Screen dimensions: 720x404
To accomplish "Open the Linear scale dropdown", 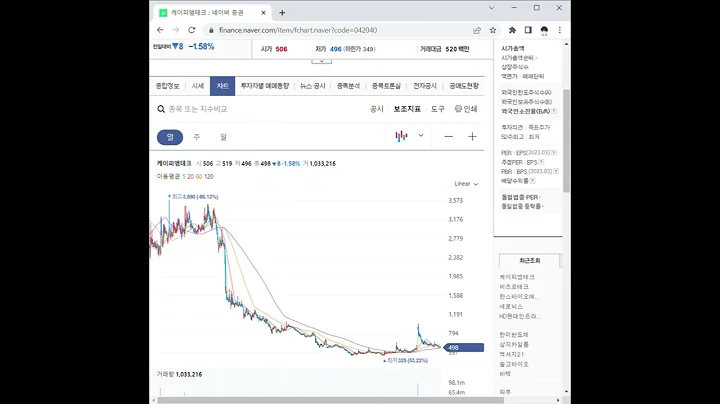I will [x=466, y=184].
